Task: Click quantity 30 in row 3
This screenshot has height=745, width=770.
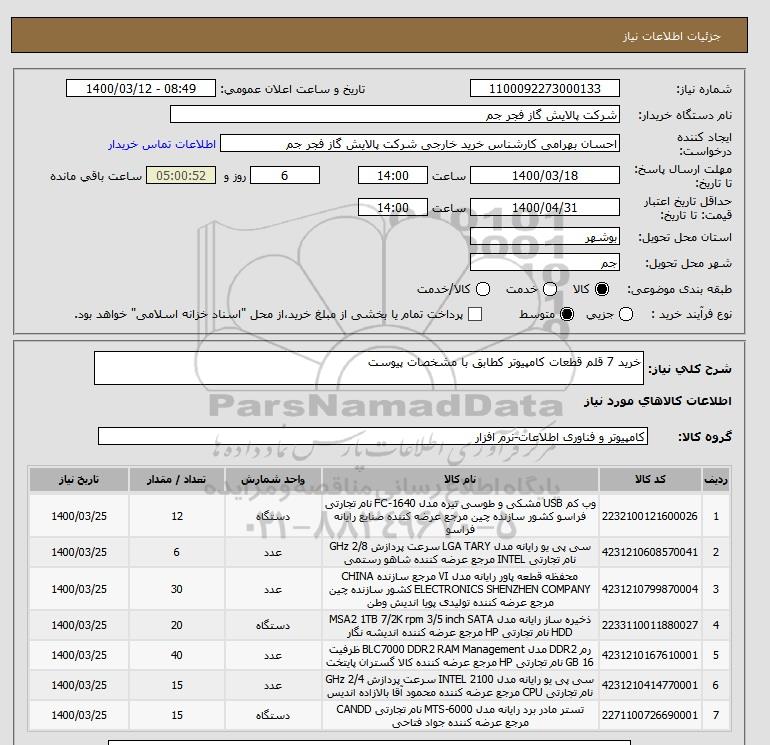Action: (177, 589)
